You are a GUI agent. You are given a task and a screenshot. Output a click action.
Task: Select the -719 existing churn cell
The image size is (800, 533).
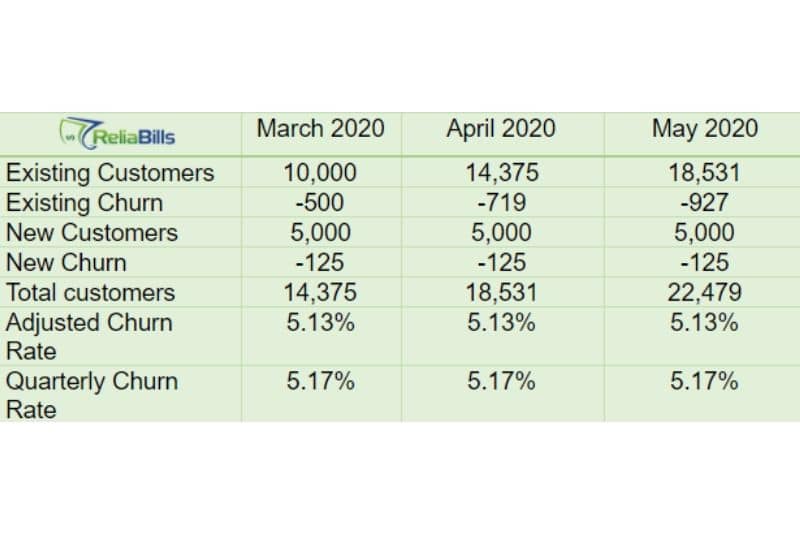(x=502, y=202)
